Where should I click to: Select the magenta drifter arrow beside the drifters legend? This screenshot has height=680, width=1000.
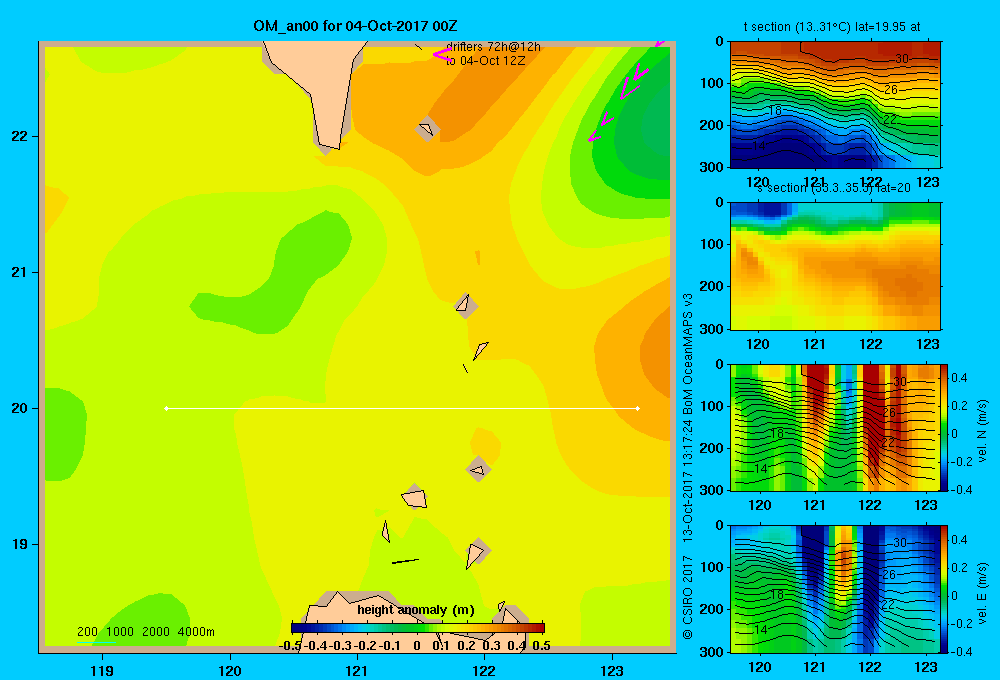point(442,55)
